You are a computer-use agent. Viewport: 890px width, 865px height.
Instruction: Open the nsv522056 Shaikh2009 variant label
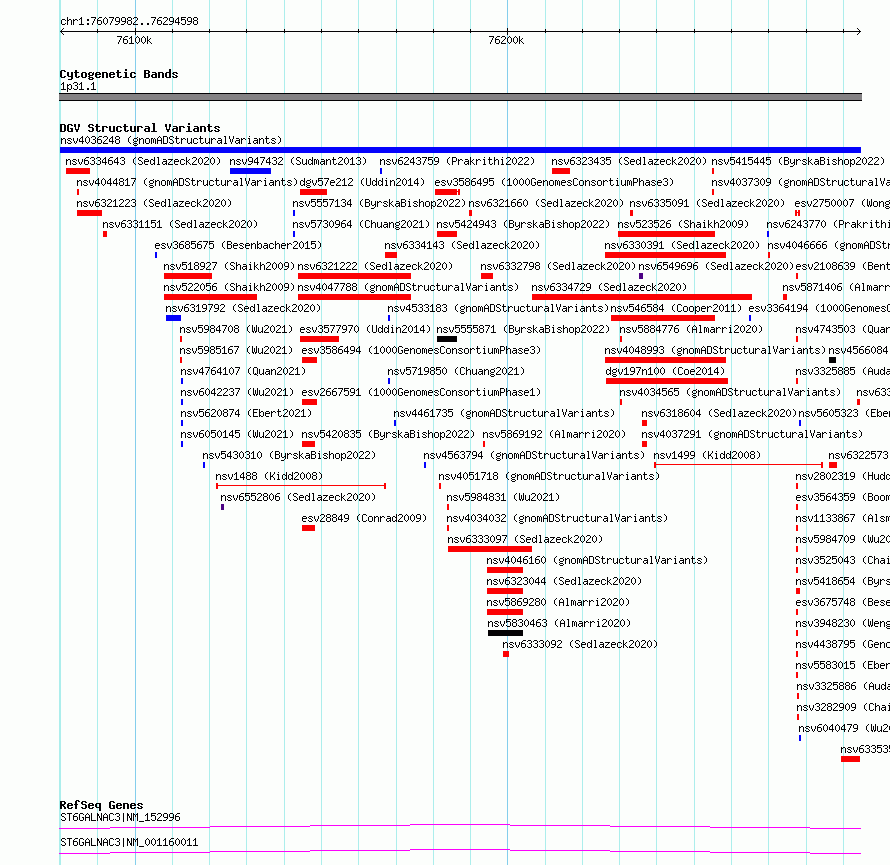229,287
